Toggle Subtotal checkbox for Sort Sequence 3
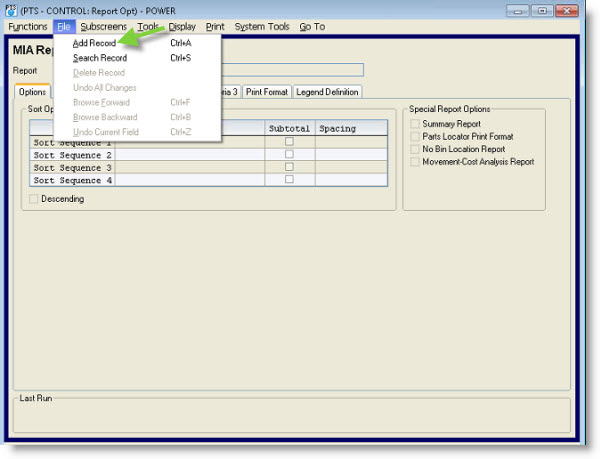 pyautogui.click(x=289, y=167)
